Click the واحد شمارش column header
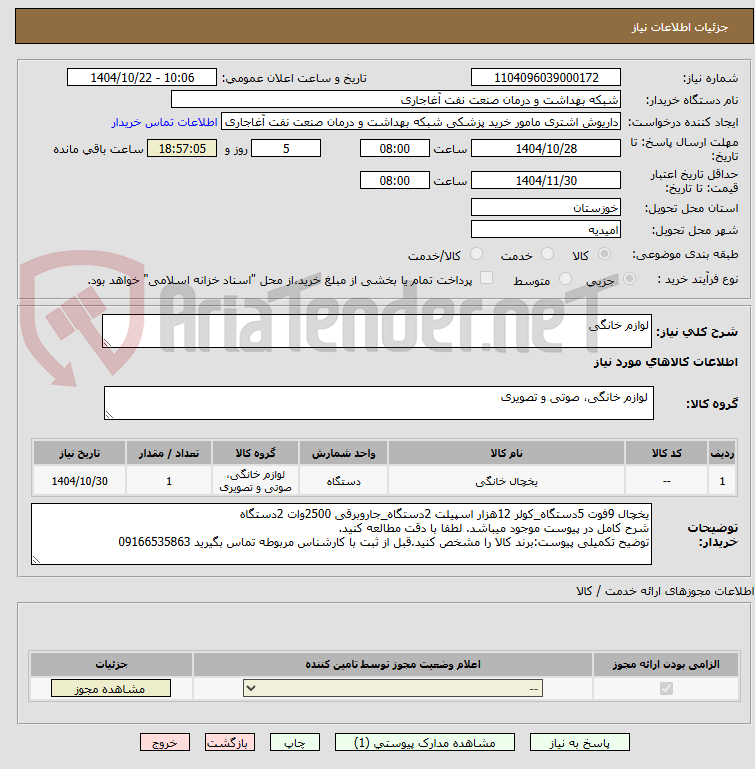Screen dimensions: 755x769 (x=343, y=453)
